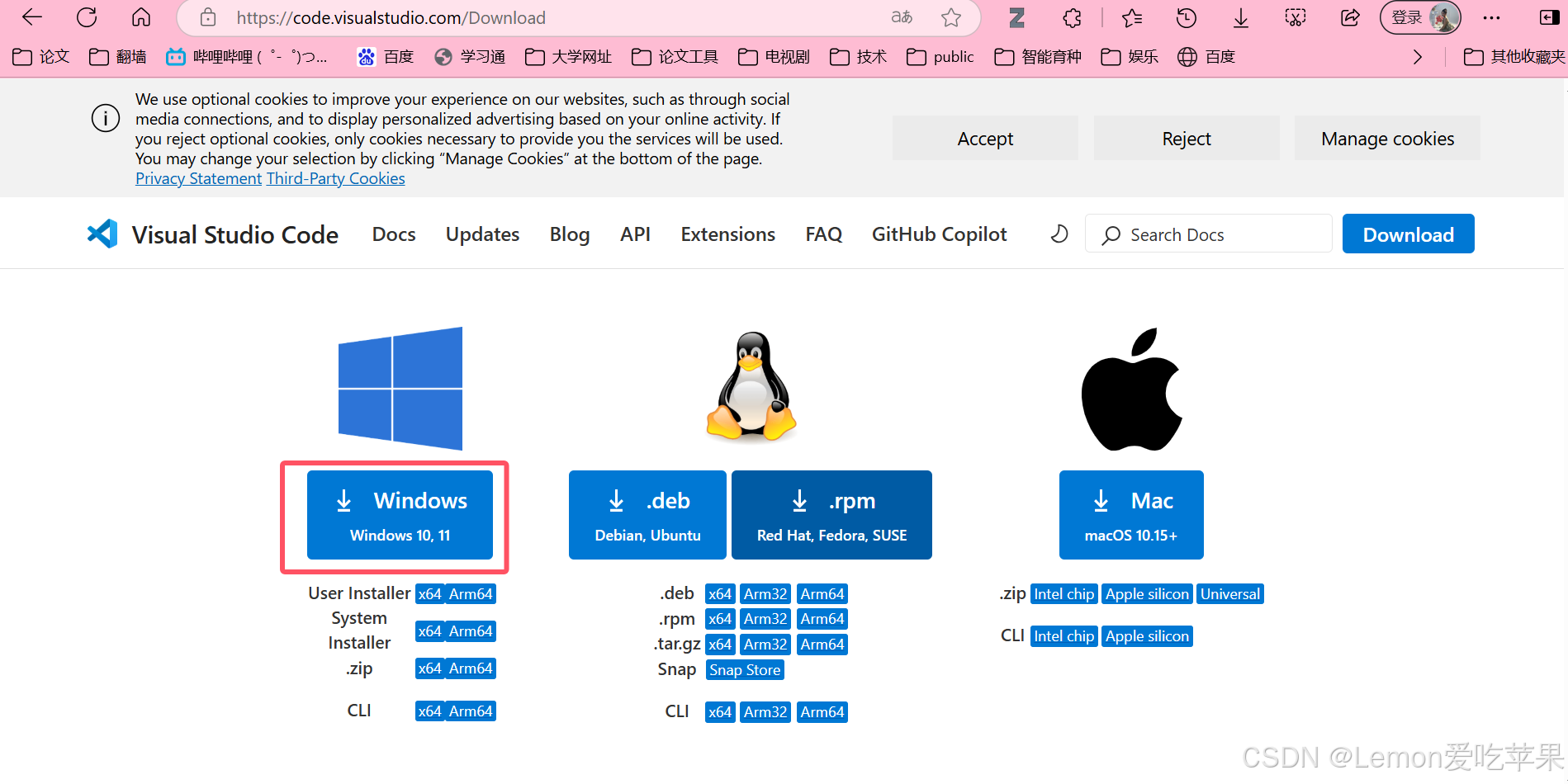Open the 论文 bookmarks folder
This screenshot has width=1568, height=784.
click(41, 56)
